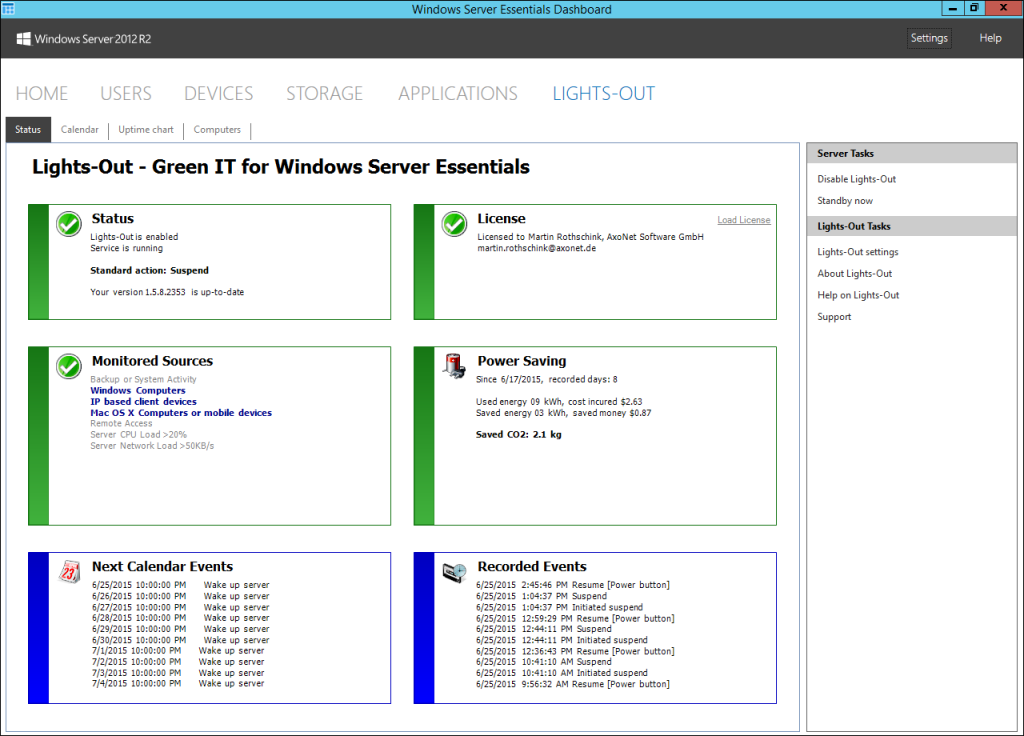Click the computer icon in Recorded Events panel
1024x736 pixels.
click(453, 572)
